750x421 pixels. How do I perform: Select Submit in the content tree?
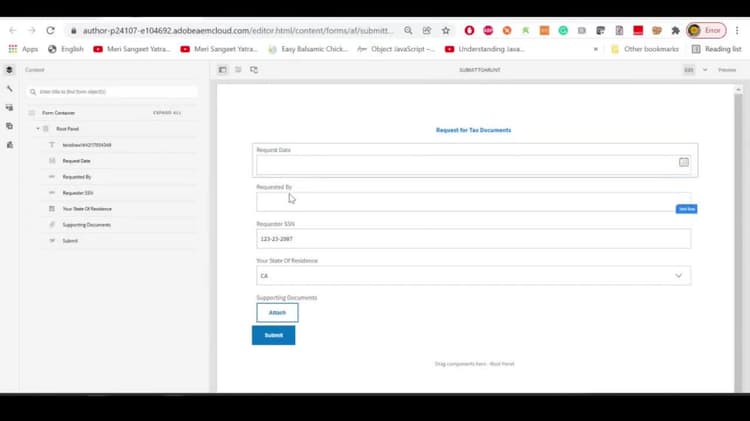pyautogui.click(x=70, y=241)
